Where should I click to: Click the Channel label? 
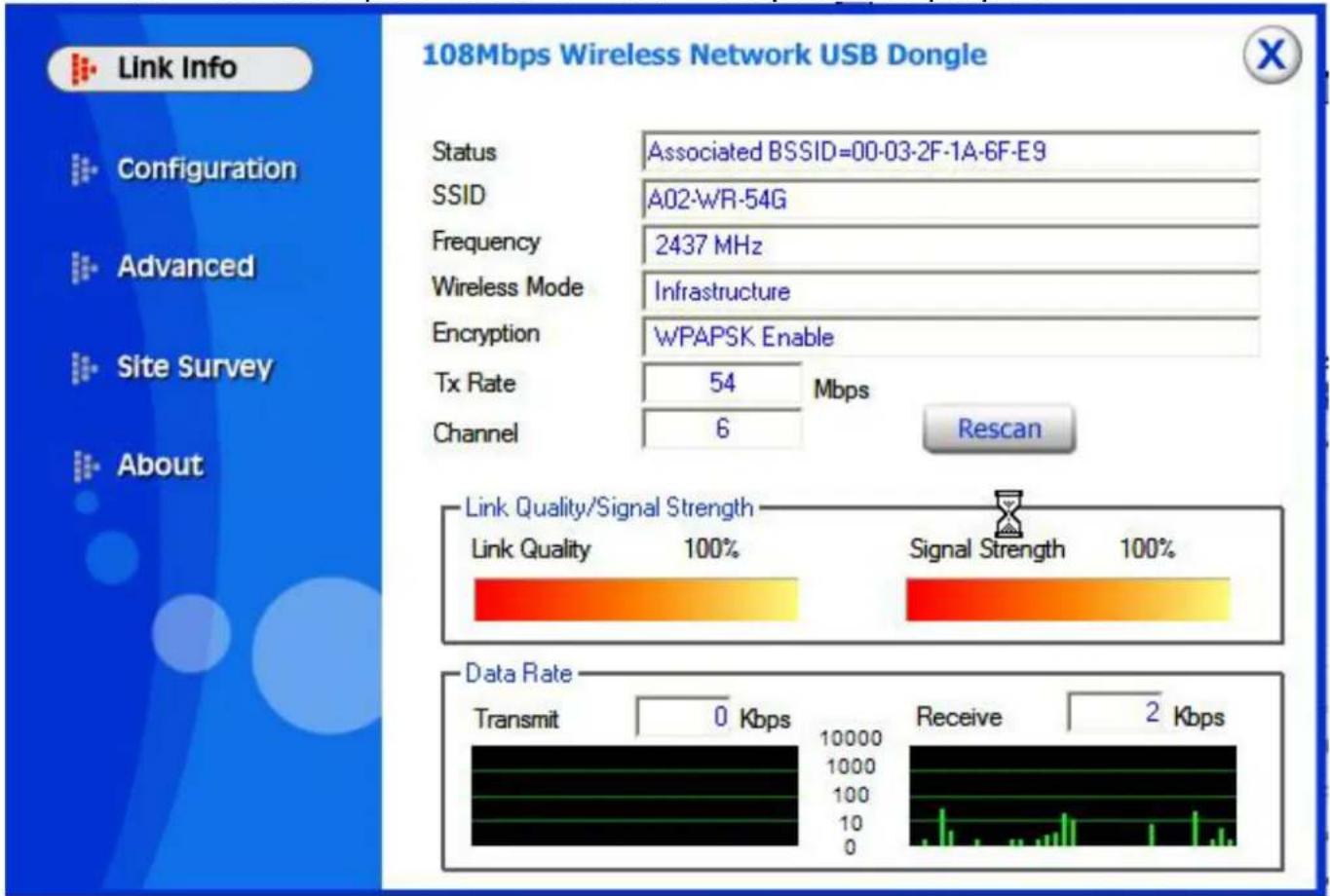pos(475,433)
